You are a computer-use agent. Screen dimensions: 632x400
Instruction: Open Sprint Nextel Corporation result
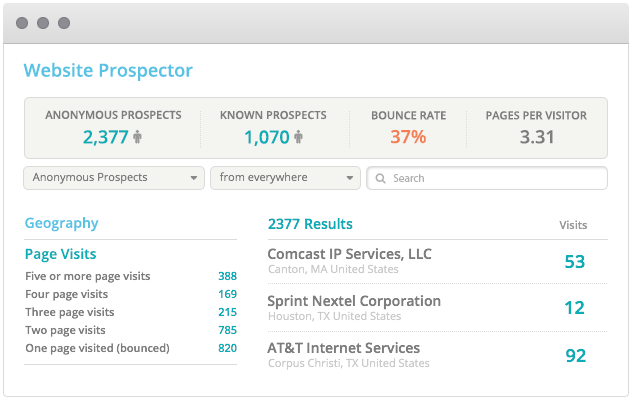[x=354, y=301]
